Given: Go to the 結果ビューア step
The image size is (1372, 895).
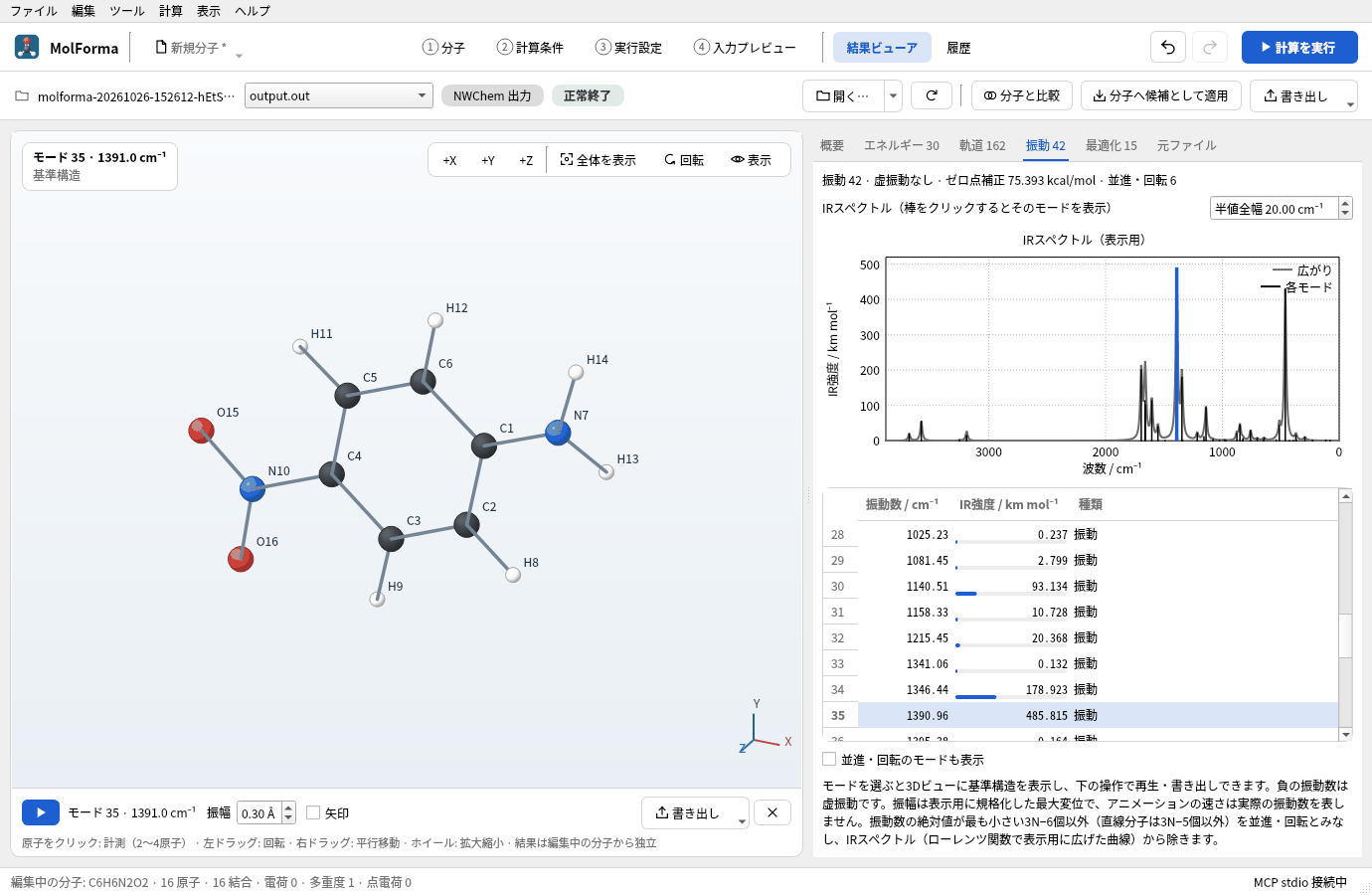Looking at the screenshot, I should [x=882, y=47].
